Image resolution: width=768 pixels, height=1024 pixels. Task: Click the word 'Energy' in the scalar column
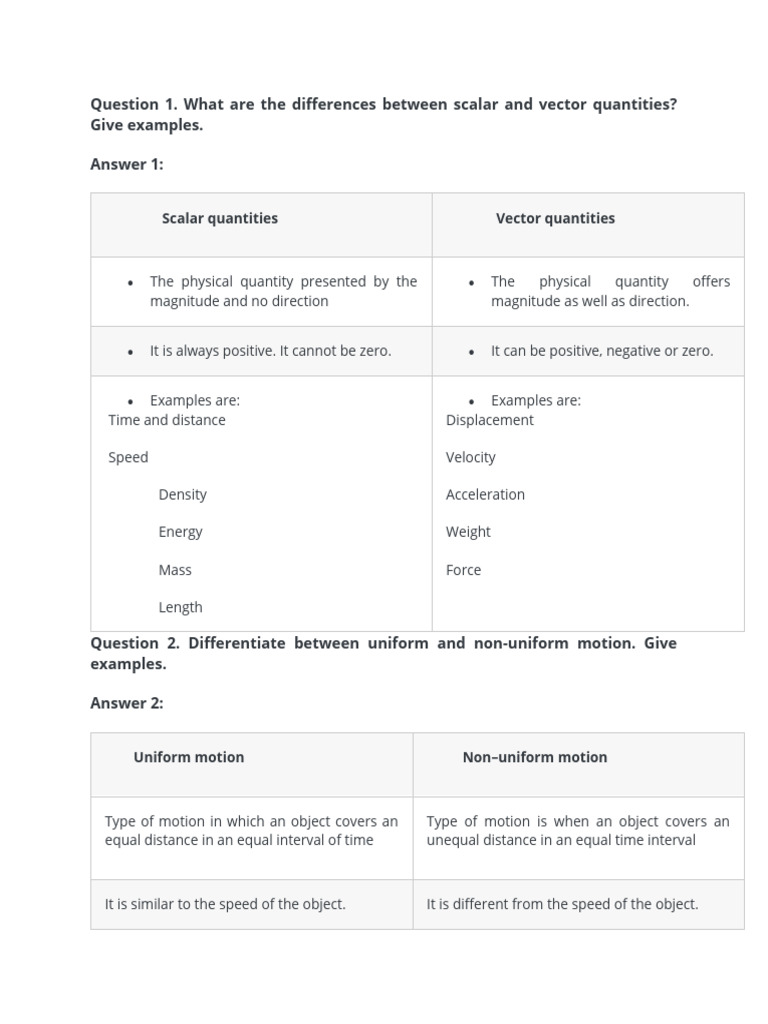point(180,532)
